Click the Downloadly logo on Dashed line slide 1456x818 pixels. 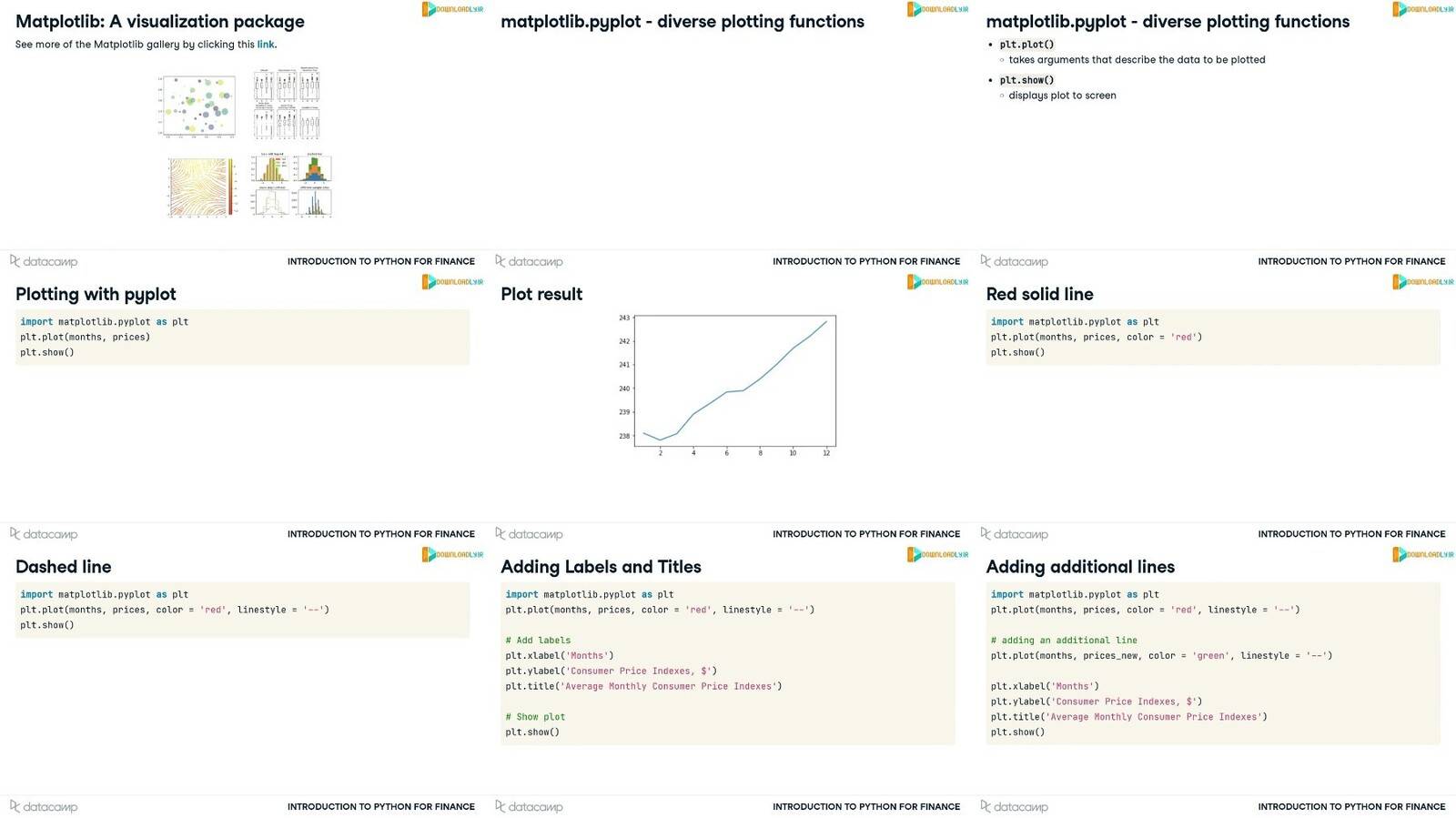click(x=453, y=554)
